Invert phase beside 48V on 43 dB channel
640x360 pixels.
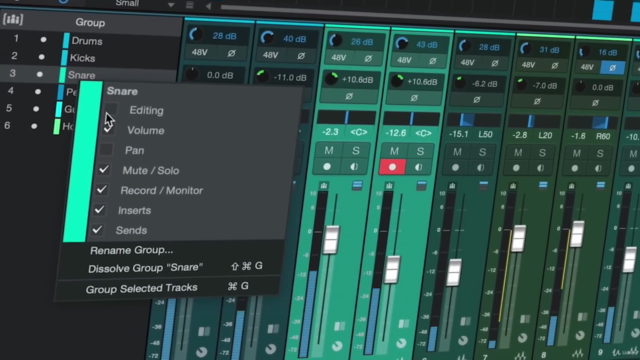coord(433,61)
